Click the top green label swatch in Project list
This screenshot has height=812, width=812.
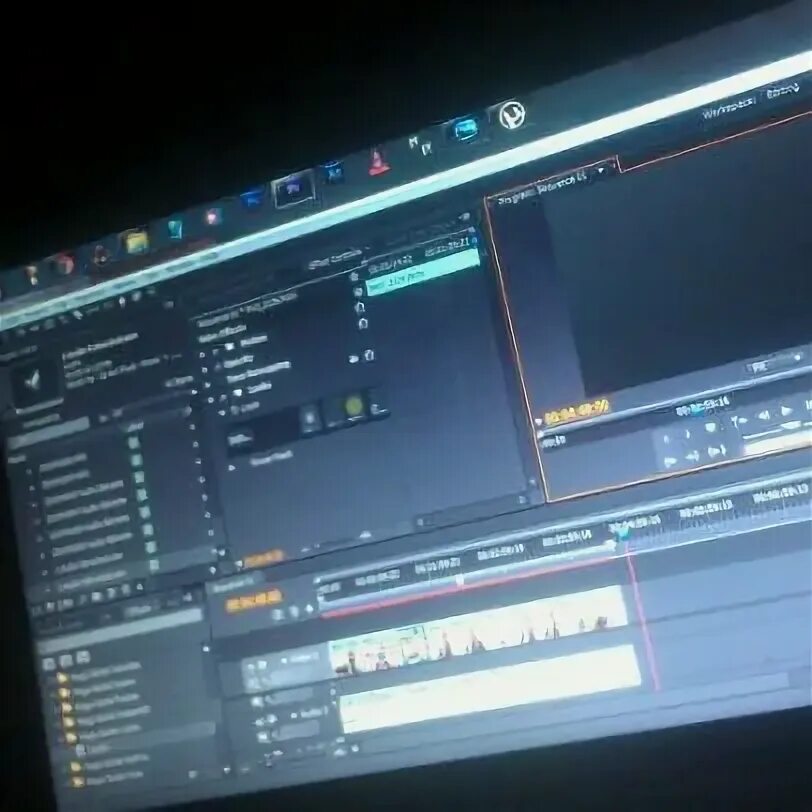coord(133,443)
